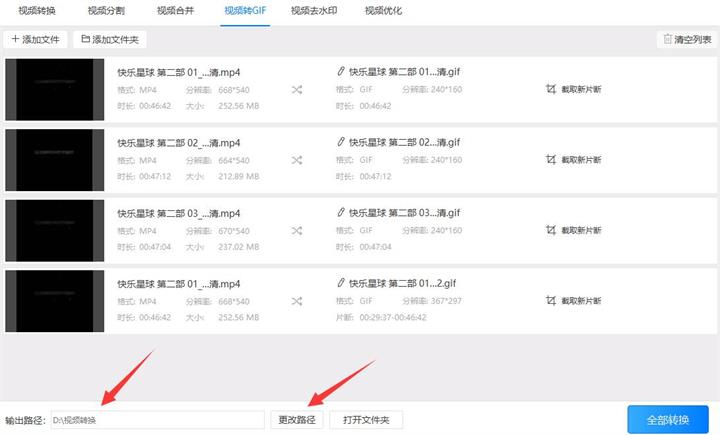Click the folder icon of 添加文件夹
This screenshot has height=435, width=720.
click(x=85, y=39)
